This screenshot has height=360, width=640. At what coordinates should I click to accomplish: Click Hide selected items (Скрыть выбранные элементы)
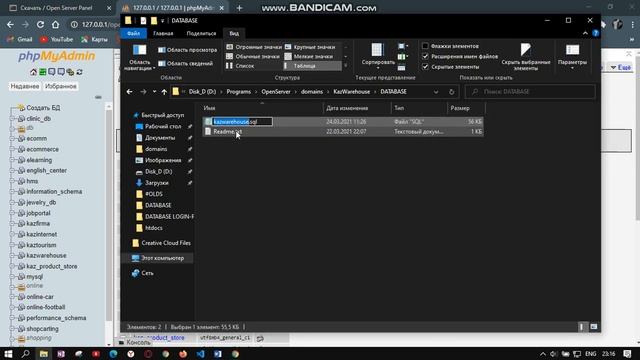coord(526,57)
